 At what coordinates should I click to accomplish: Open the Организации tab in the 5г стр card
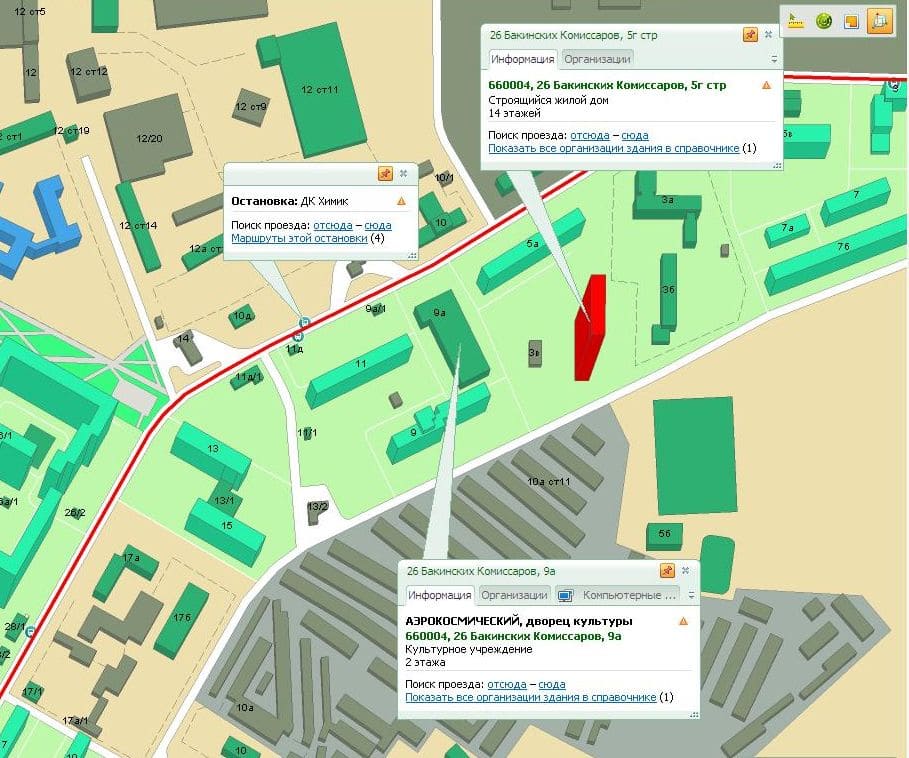tap(597, 59)
